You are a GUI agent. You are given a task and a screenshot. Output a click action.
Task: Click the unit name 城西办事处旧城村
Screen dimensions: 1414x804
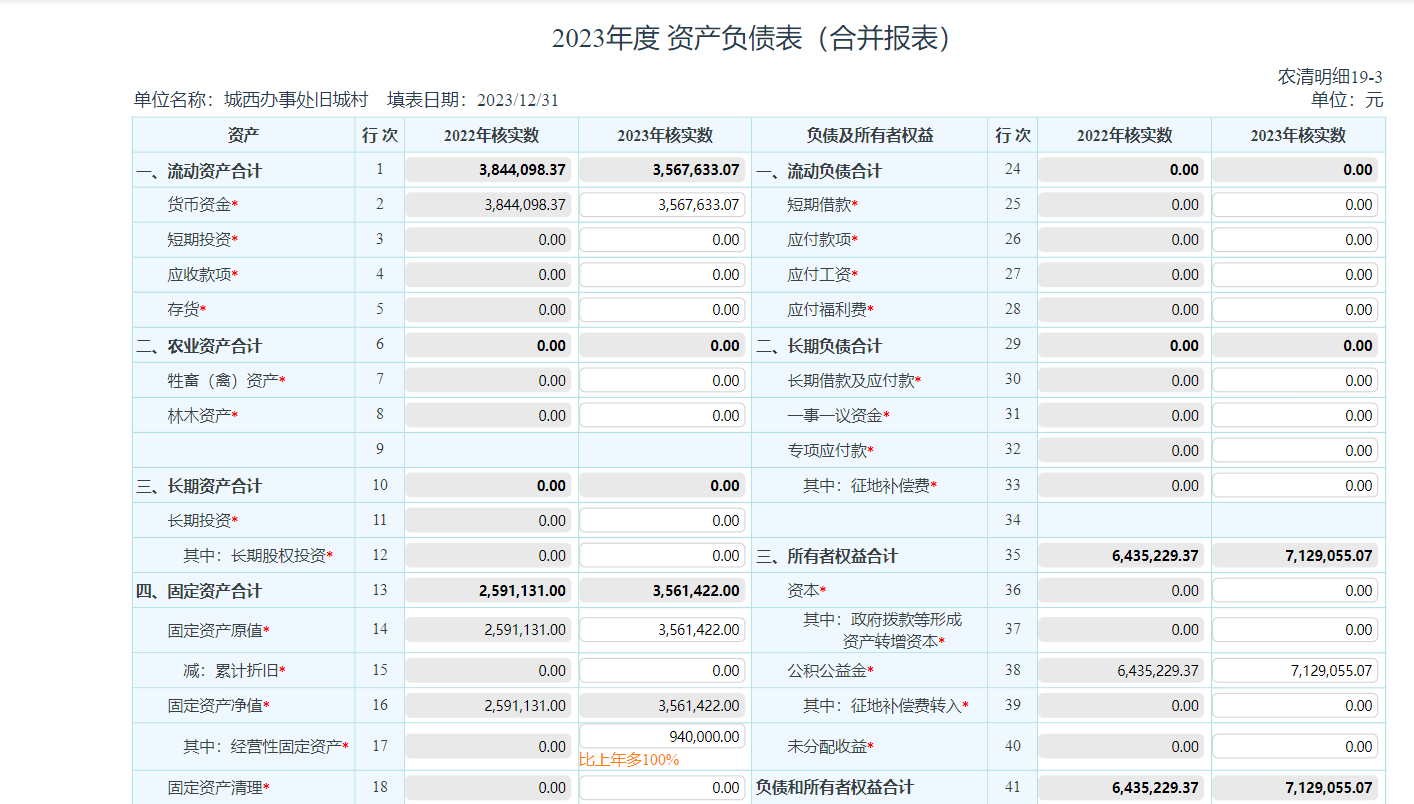pyautogui.click(x=296, y=100)
